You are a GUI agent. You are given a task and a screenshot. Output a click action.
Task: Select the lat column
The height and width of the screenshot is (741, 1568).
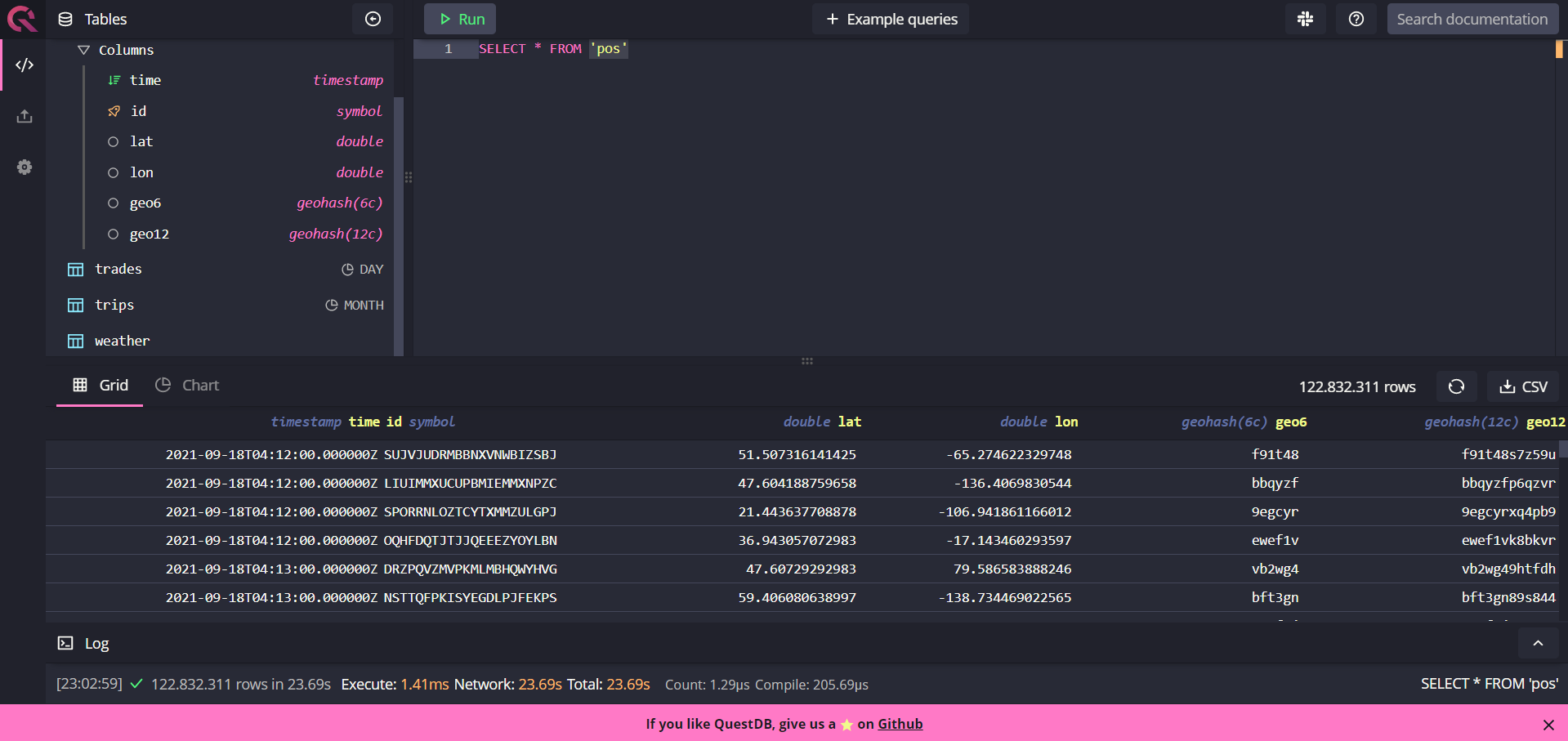click(245, 141)
